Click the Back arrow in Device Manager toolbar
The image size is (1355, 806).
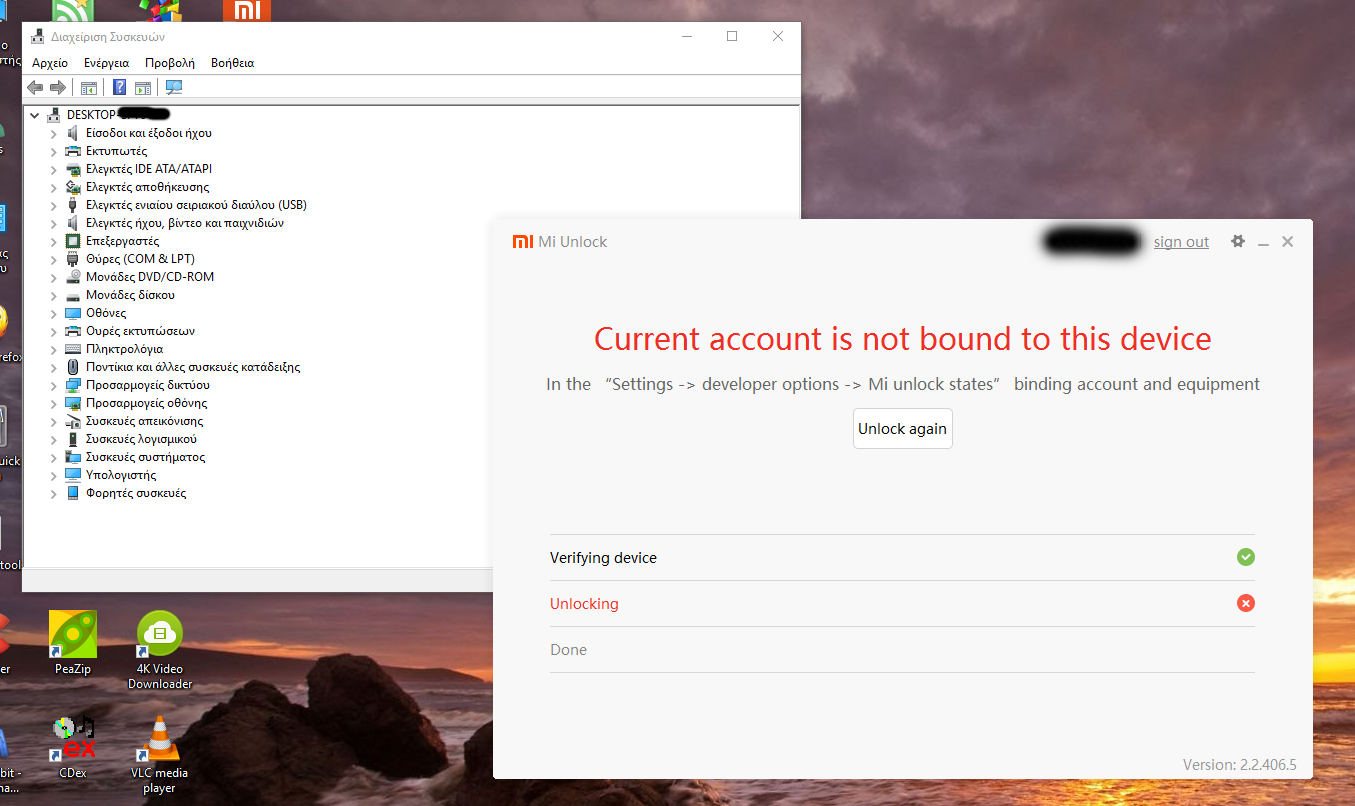35,88
